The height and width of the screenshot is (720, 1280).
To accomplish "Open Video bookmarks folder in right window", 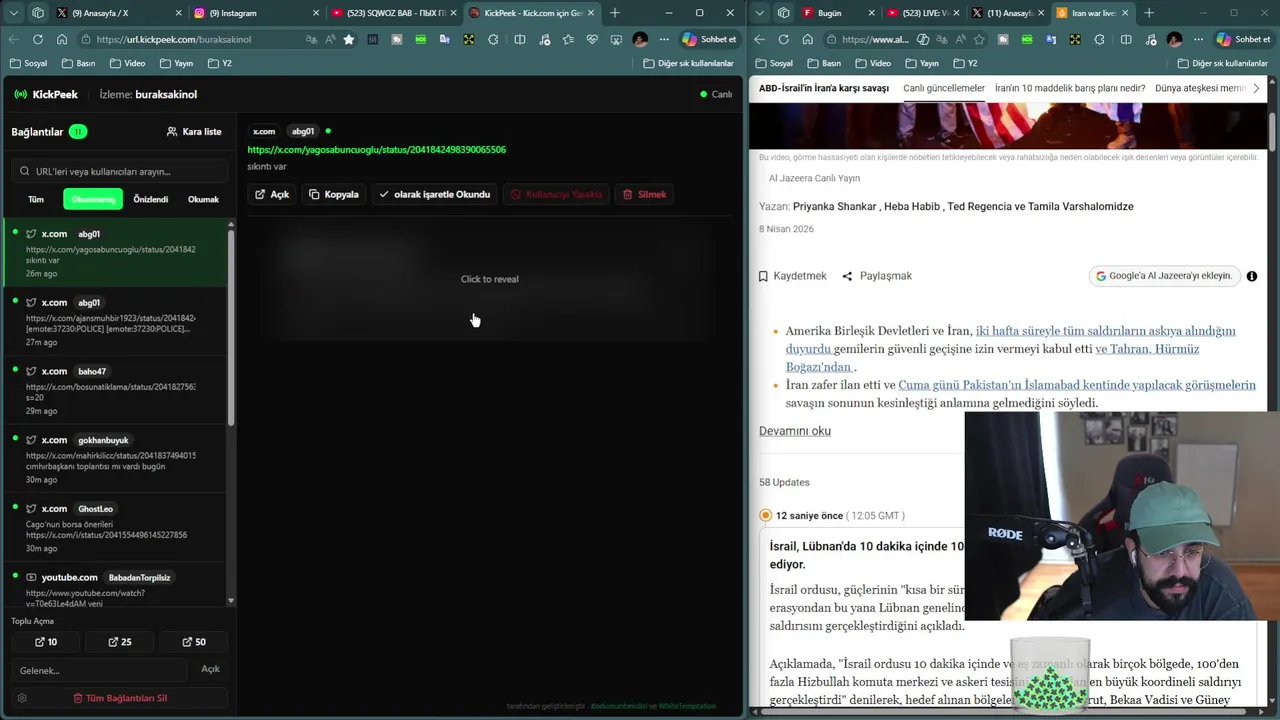I will pyautogui.click(x=871, y=63).
